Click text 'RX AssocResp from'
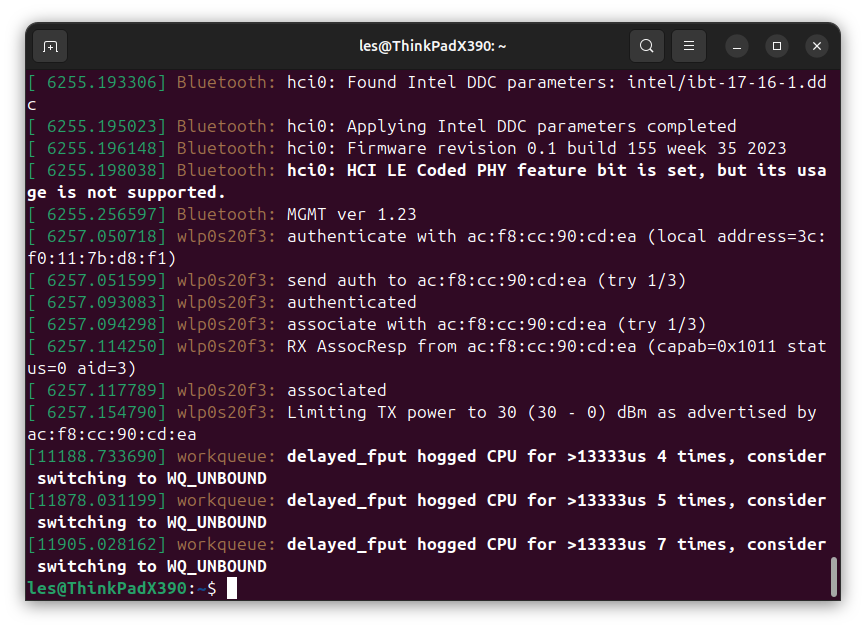The image size is (866, 629). 372,346
